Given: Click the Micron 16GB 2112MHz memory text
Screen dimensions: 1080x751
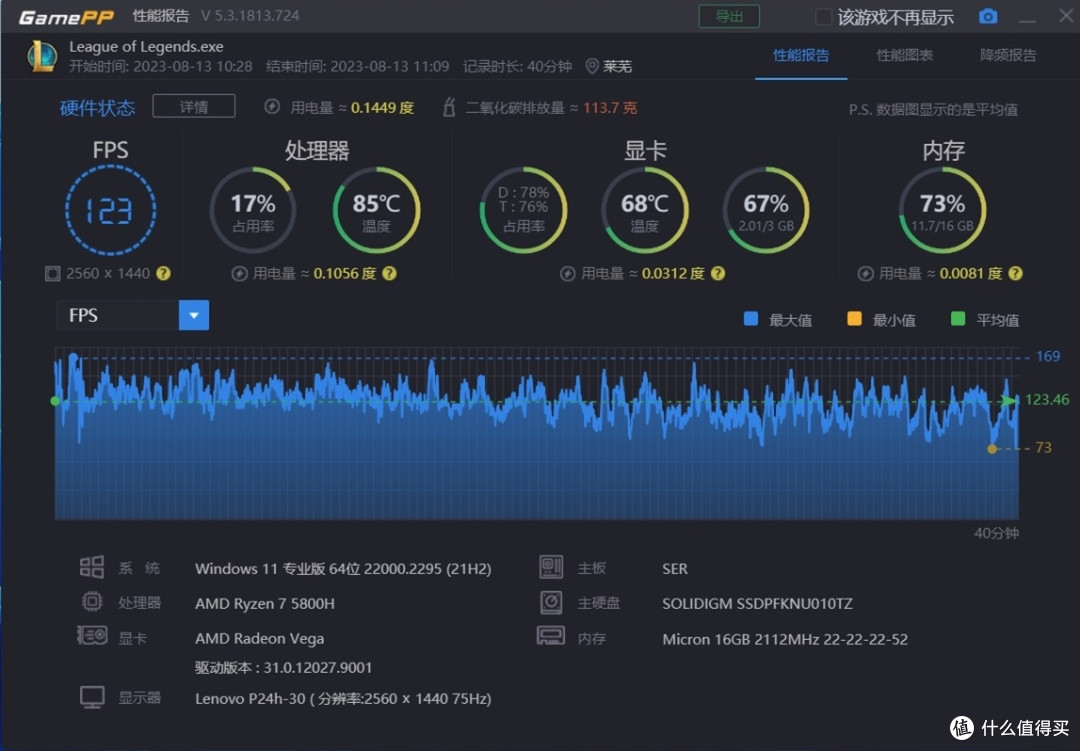Looking at the screenshot, I should click(x=785, y=639).
